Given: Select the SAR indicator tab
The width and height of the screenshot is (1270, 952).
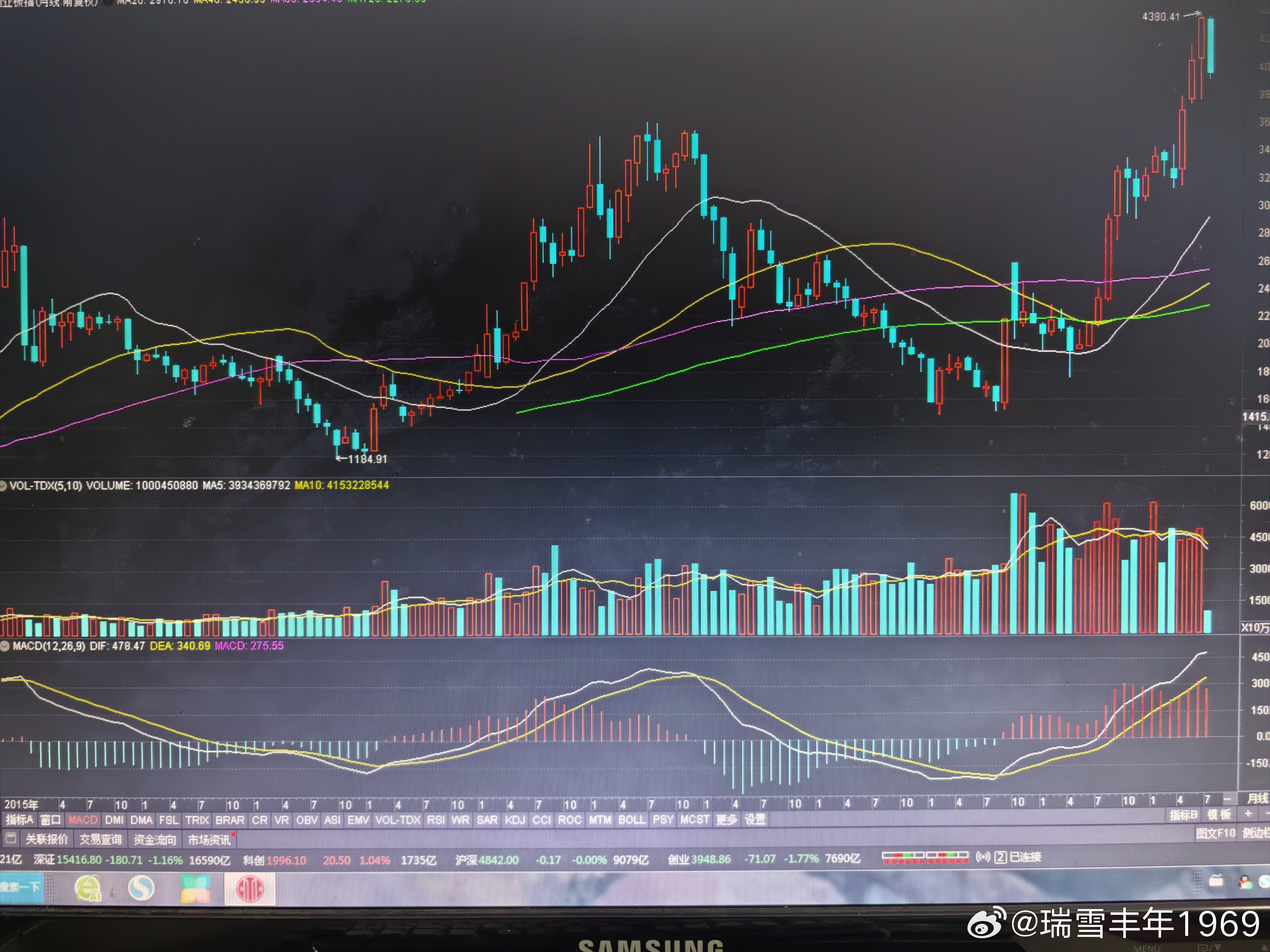Looking at the screenshot, I should pyautogui.click(x=487, y=820).
